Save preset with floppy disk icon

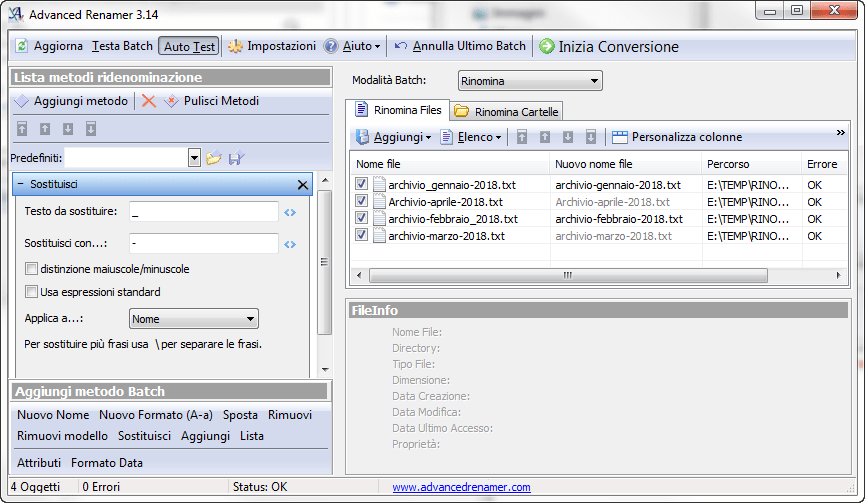[237, 159]
